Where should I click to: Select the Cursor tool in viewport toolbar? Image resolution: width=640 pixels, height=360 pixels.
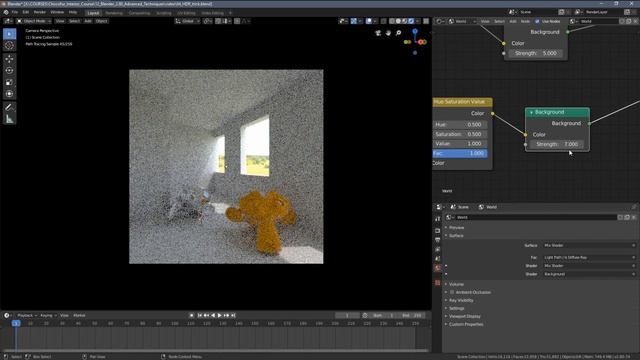click(9, 45)
